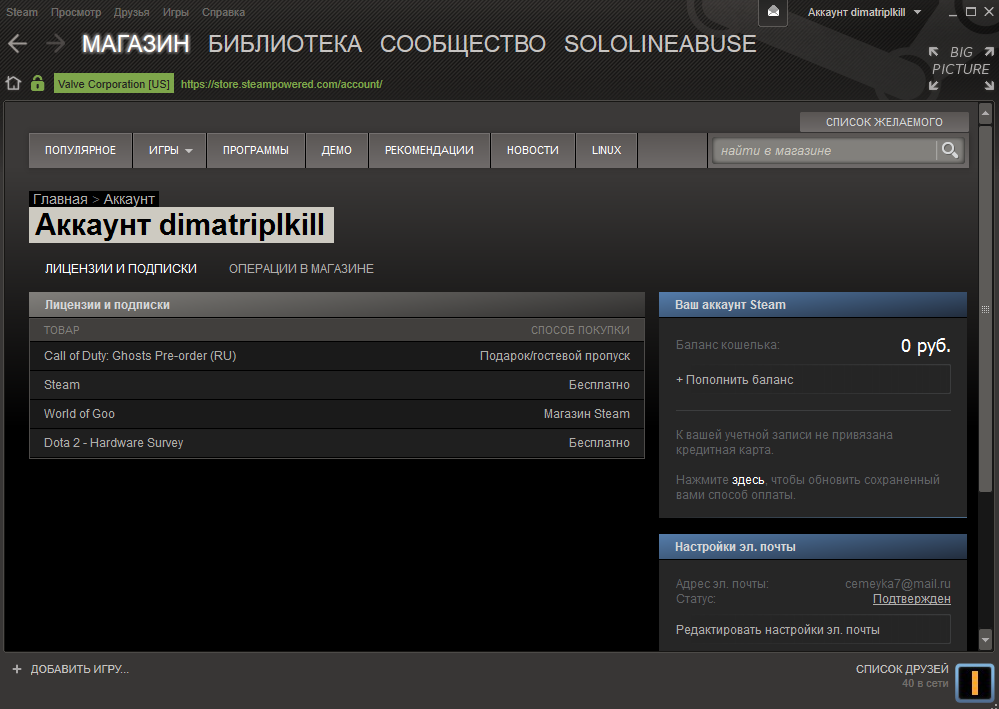The height and width of the screenshot is (709, 999).
Task: Go to the МАГАЗИН section
Action: click(x=136, y=44)
